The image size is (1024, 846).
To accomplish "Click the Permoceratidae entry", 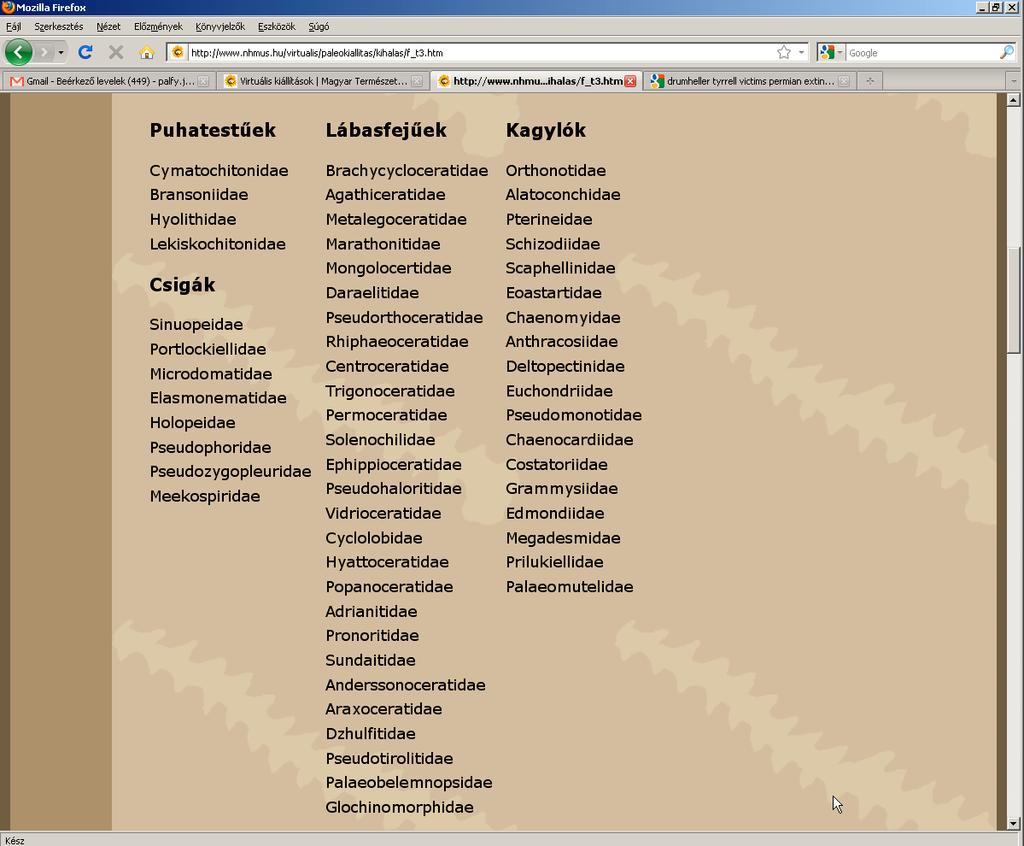I will coord(387,415).
